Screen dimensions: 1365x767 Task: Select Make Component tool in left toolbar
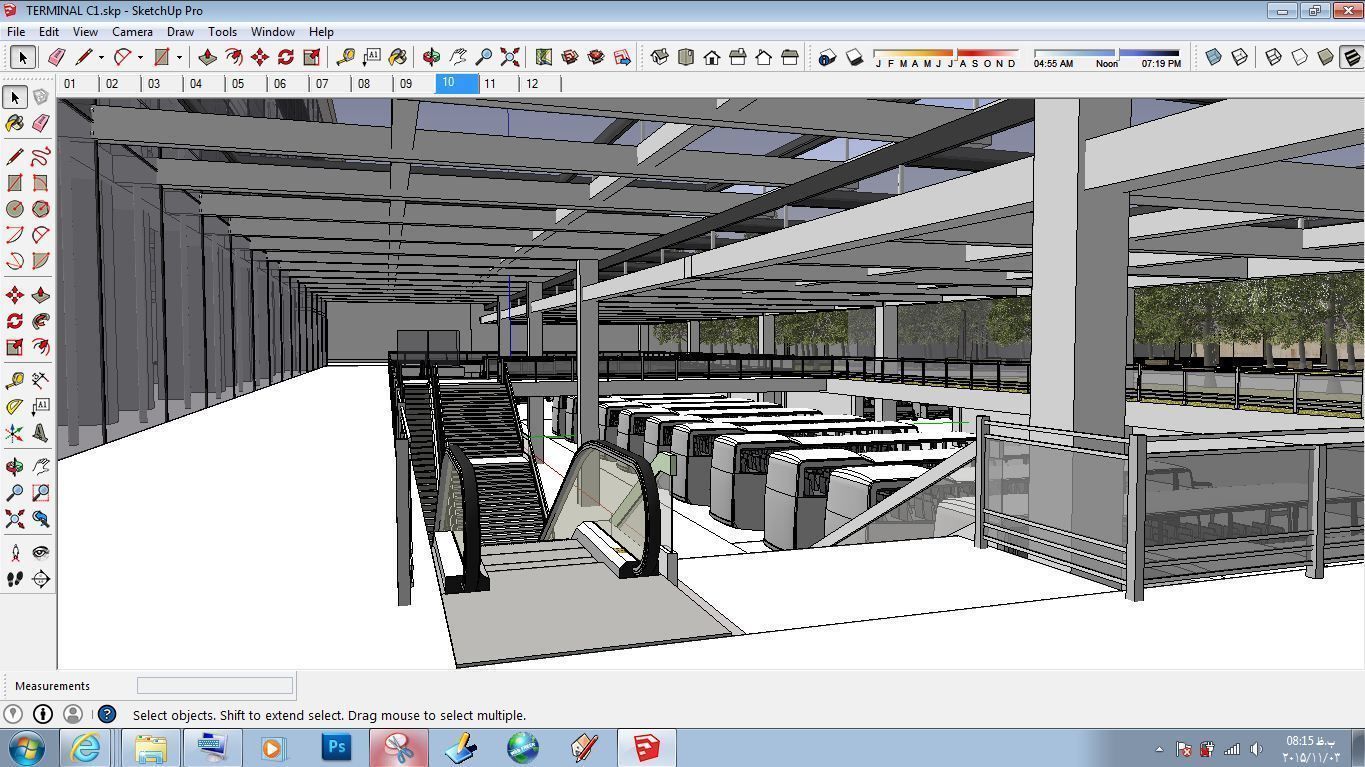coord(41,98)
